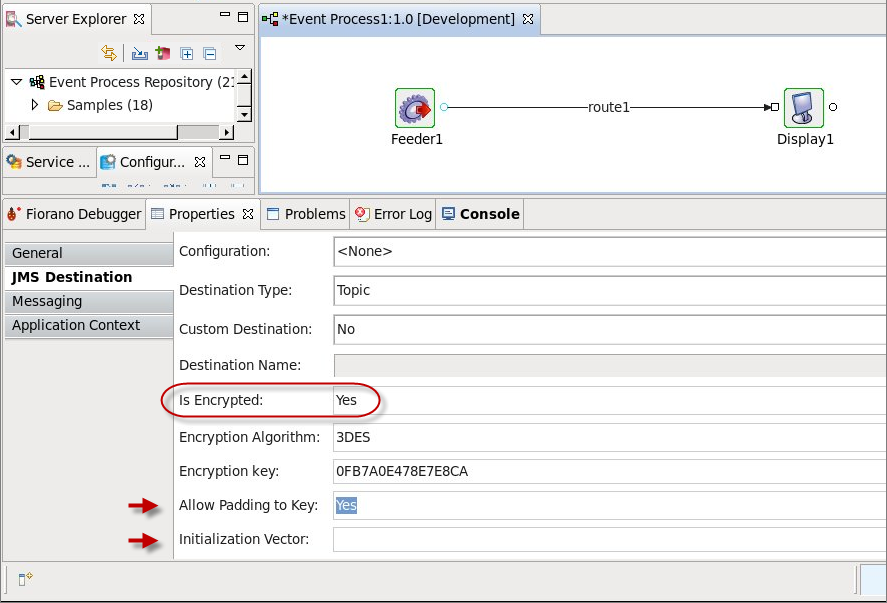Image resolution: width=887 pixels, height=603 pixels.
Task: Click the Display1 input port square
Action: [x=775, y=107]
